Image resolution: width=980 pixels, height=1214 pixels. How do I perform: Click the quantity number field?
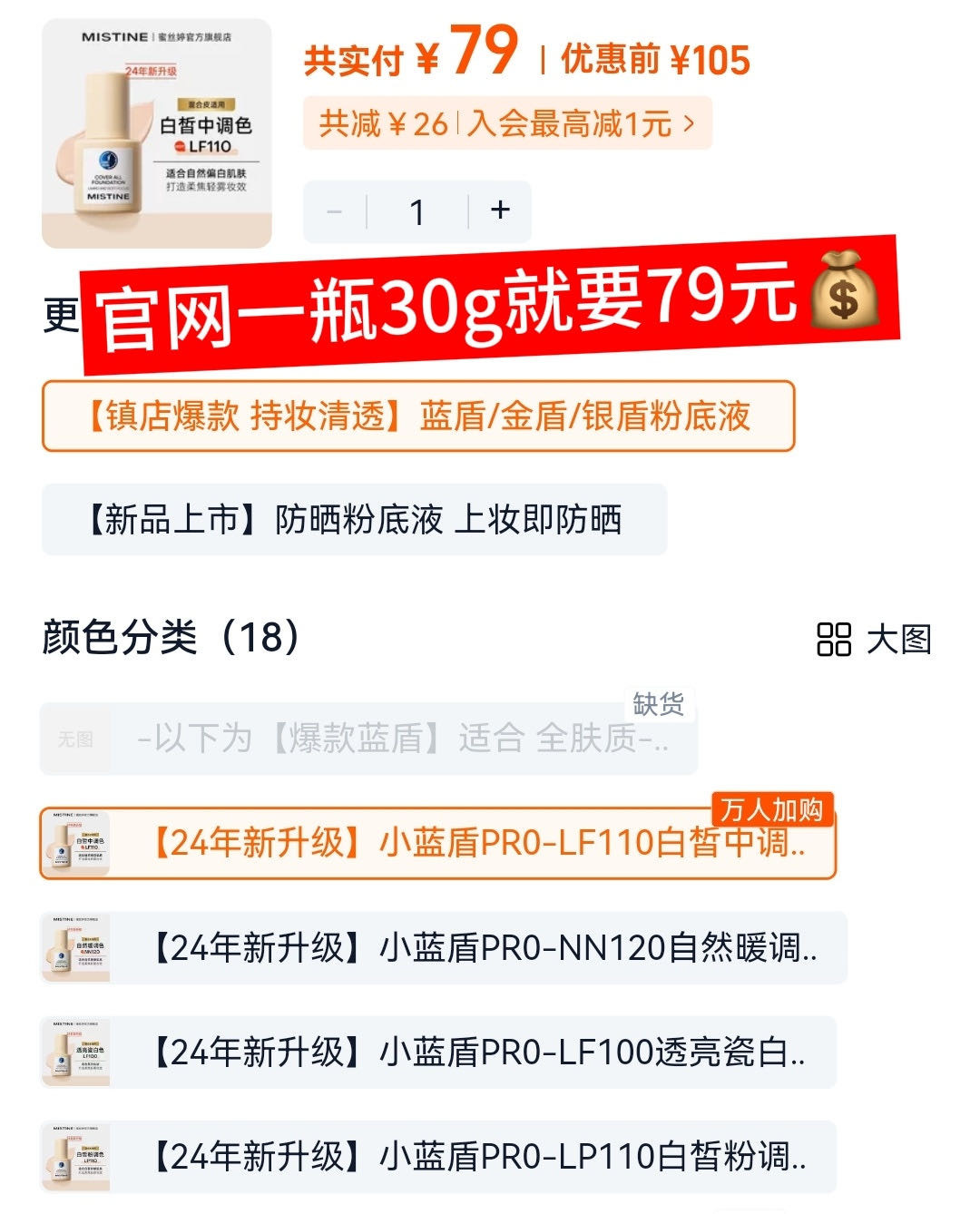tap(417, 212)
